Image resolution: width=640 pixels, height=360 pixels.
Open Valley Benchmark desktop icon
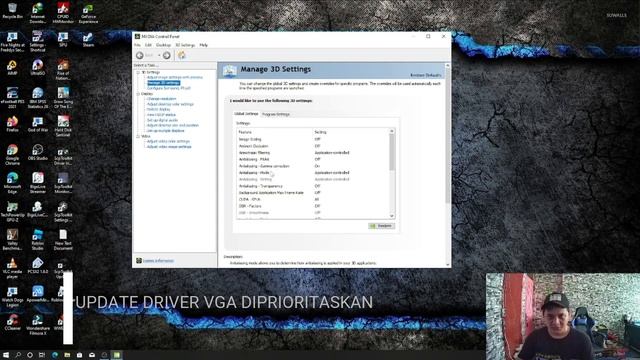[12, 240]
